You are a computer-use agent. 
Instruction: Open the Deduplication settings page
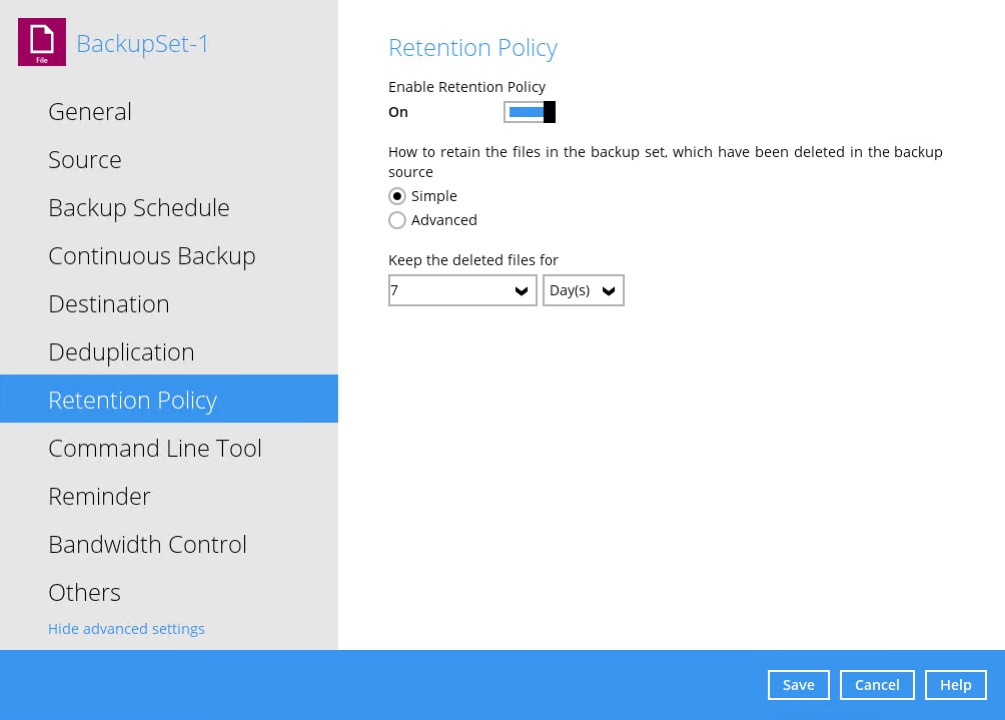pyautogui.click(x=121, y=352)
